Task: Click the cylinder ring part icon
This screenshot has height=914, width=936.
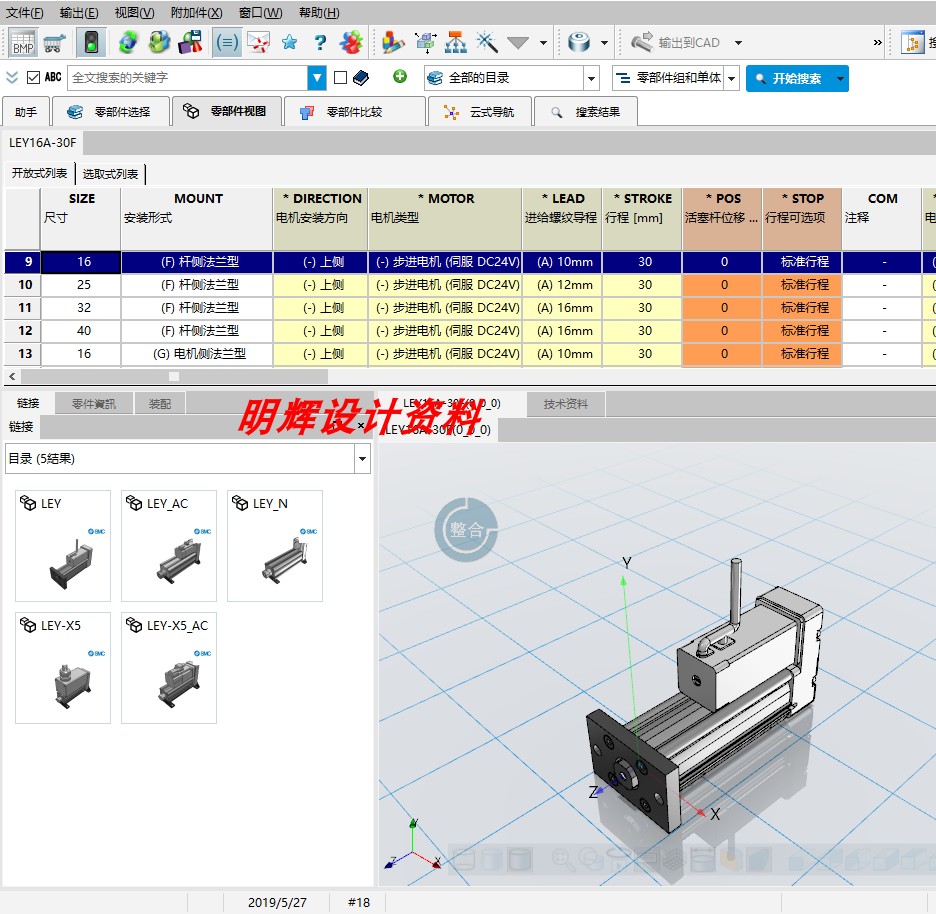Action: coord(579,42)
